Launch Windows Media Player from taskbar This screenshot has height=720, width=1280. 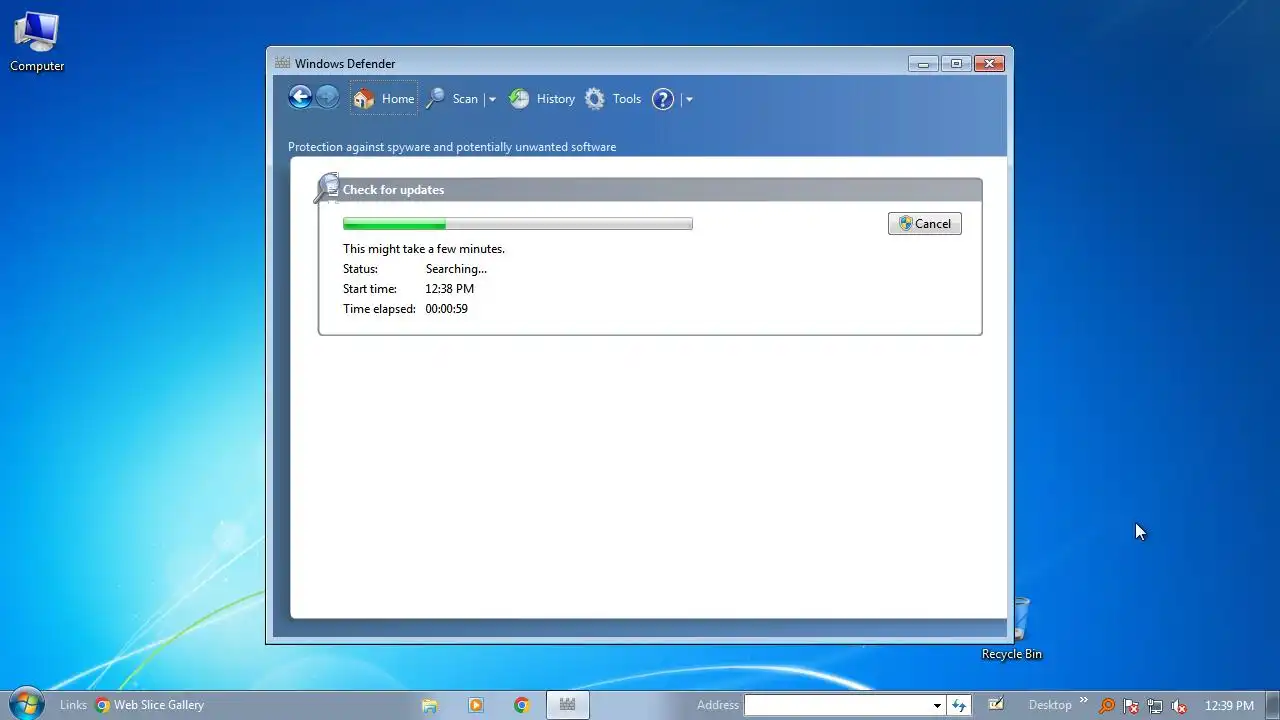(x=476, y=705)
